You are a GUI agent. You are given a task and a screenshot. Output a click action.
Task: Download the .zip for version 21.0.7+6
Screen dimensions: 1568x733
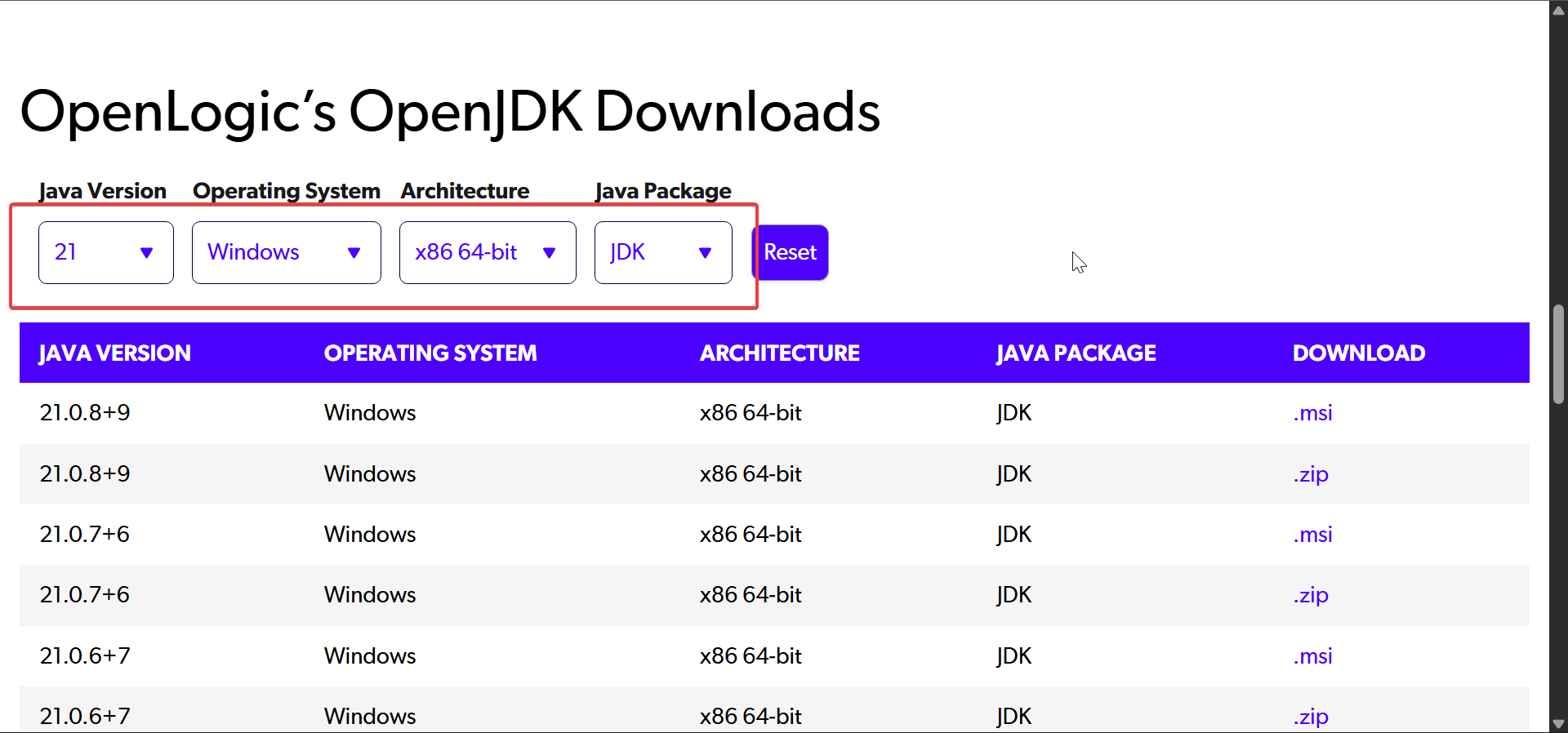point(1311,595)
